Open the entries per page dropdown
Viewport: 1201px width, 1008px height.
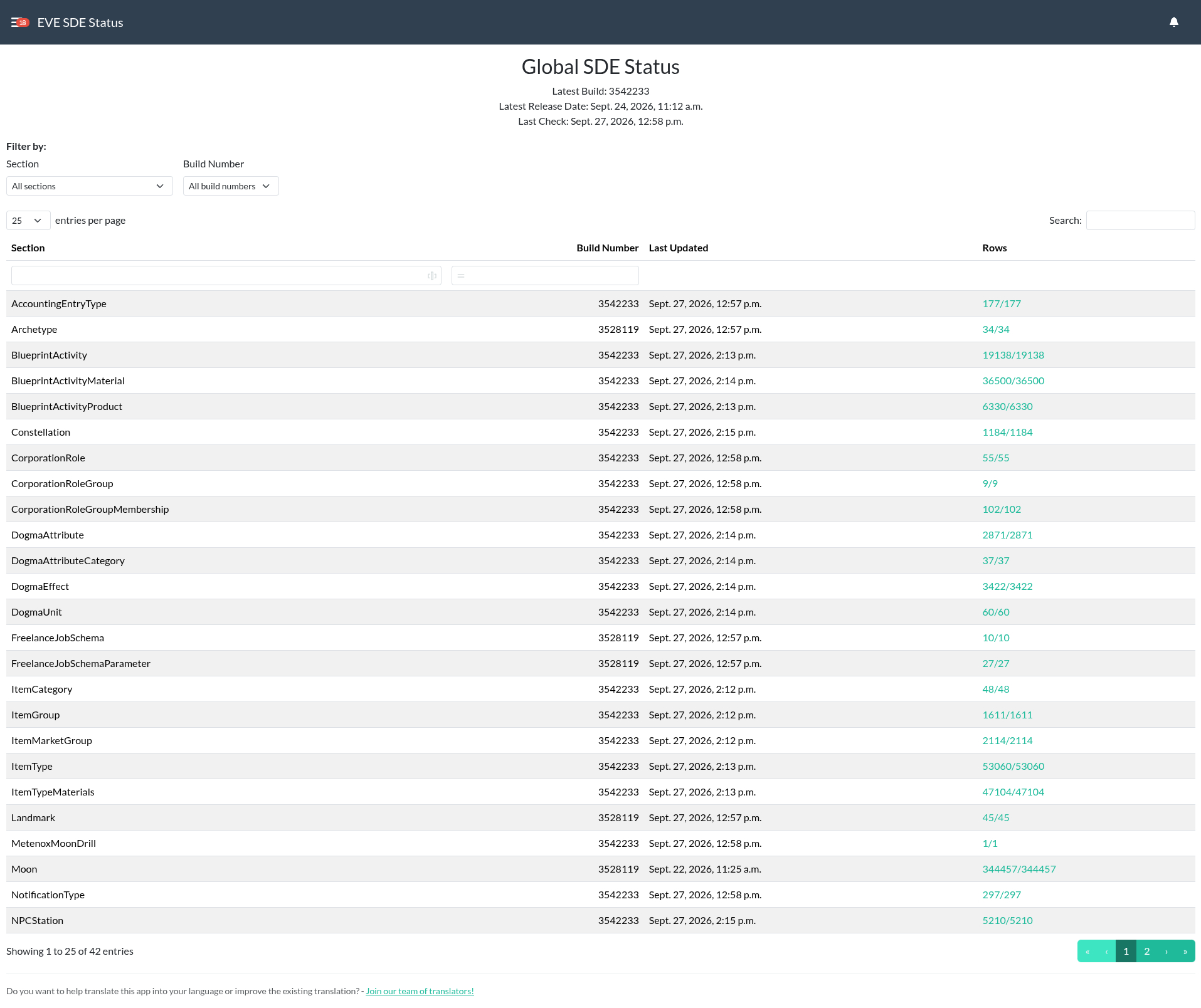point(28,221)
